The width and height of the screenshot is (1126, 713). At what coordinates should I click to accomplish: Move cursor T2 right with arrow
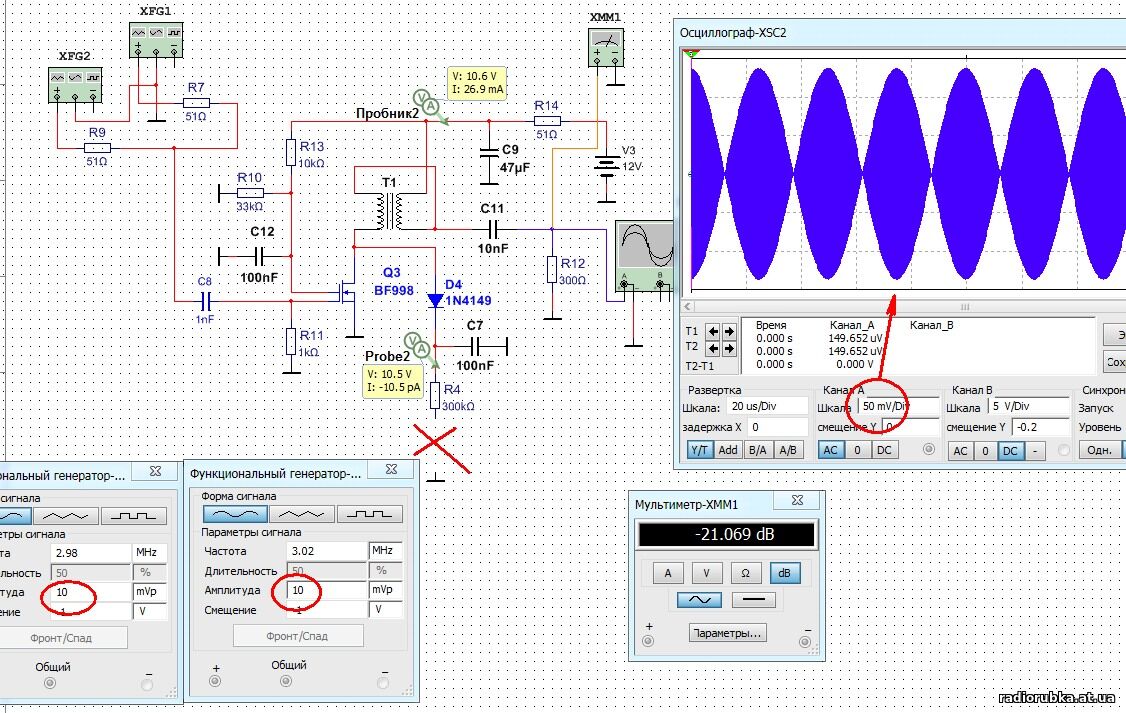pyautogui.click(x=729, y=349)
